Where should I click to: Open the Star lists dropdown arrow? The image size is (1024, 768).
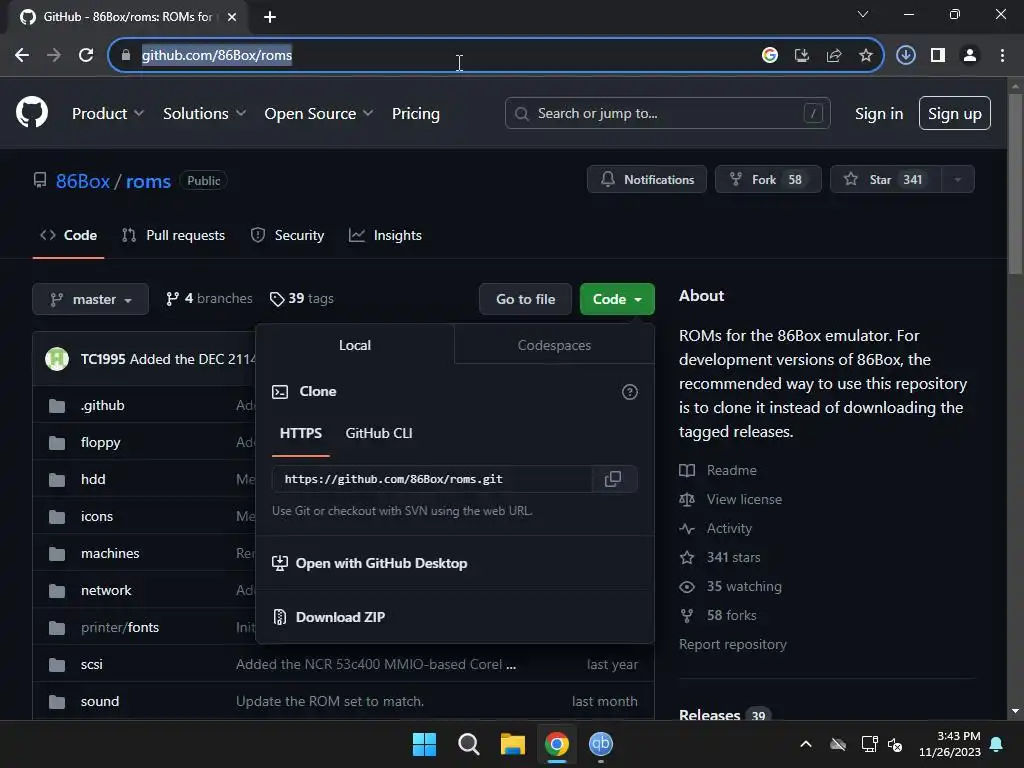(x=957, y=179)
